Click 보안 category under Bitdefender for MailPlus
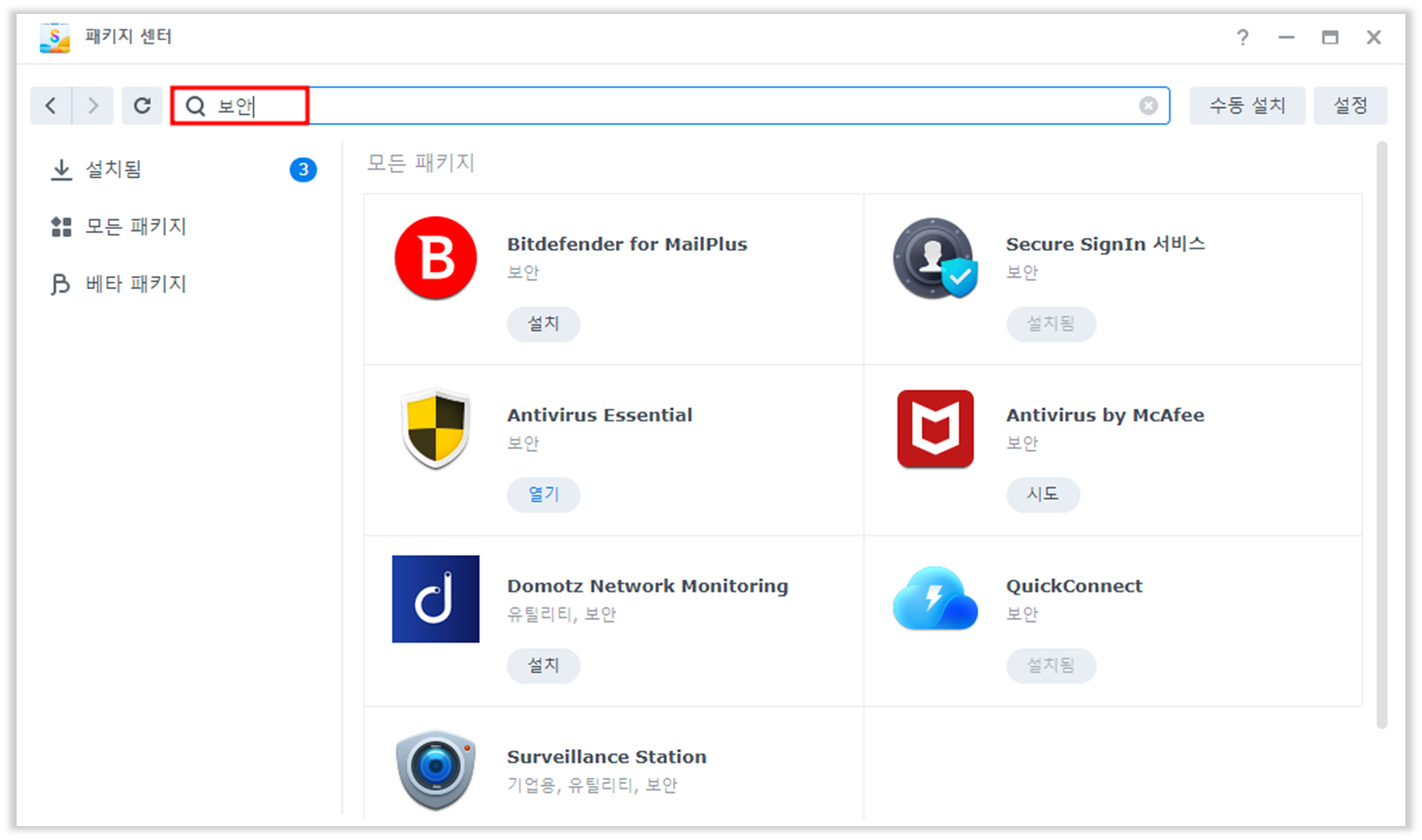 523,273
